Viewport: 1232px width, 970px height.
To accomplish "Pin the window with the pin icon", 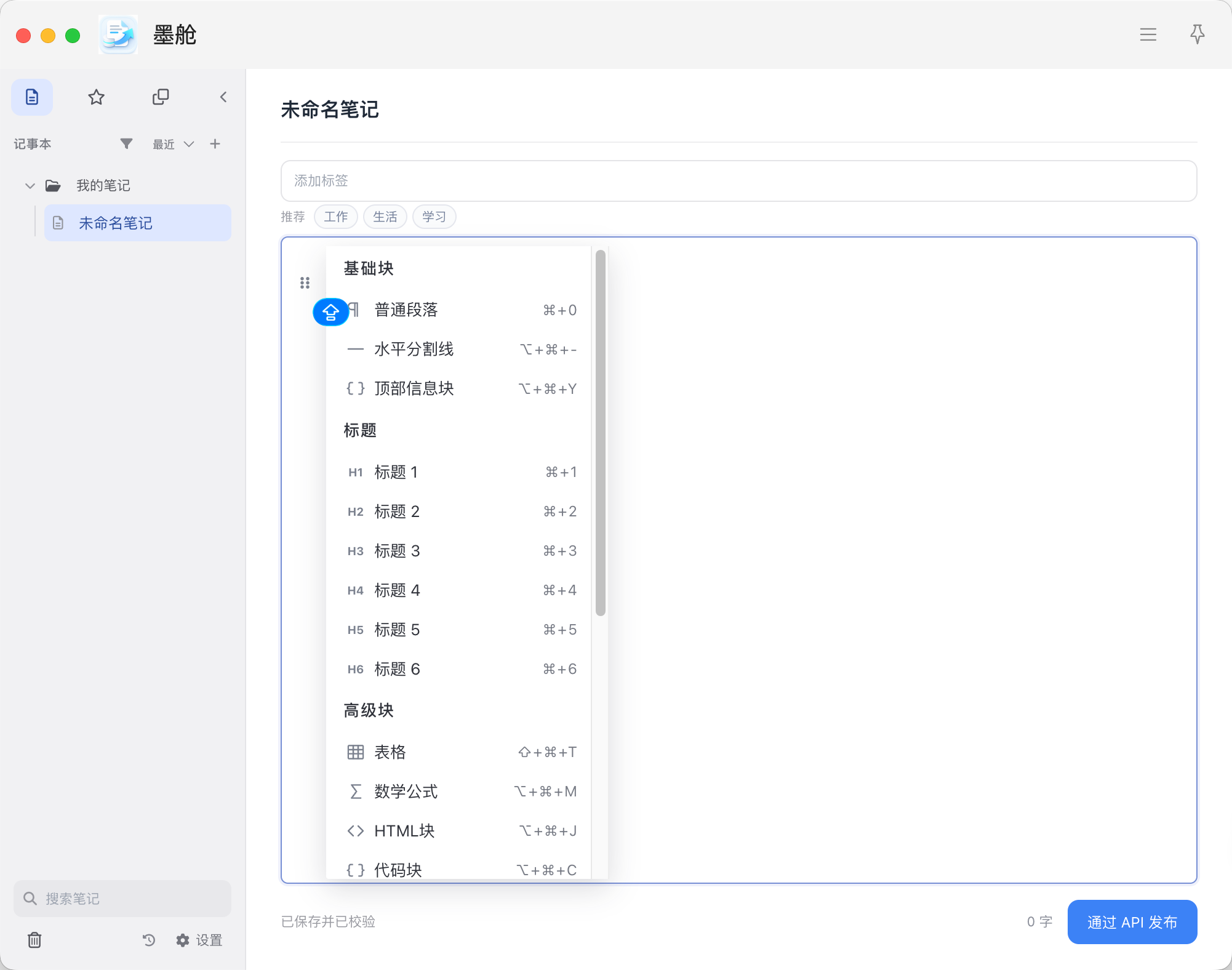I will 1197,34.
